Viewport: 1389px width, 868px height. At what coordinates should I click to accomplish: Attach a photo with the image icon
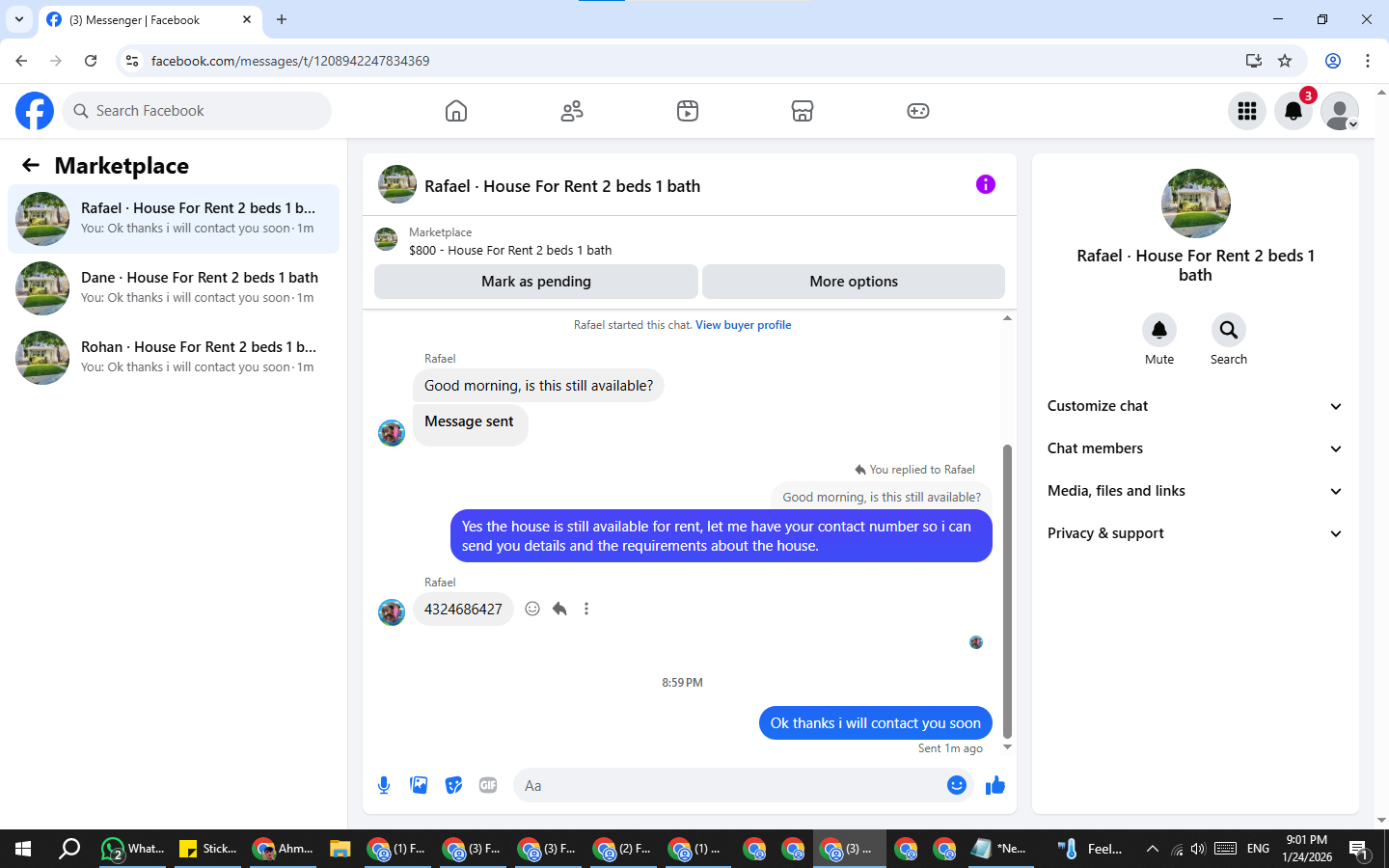pos(419,785)
